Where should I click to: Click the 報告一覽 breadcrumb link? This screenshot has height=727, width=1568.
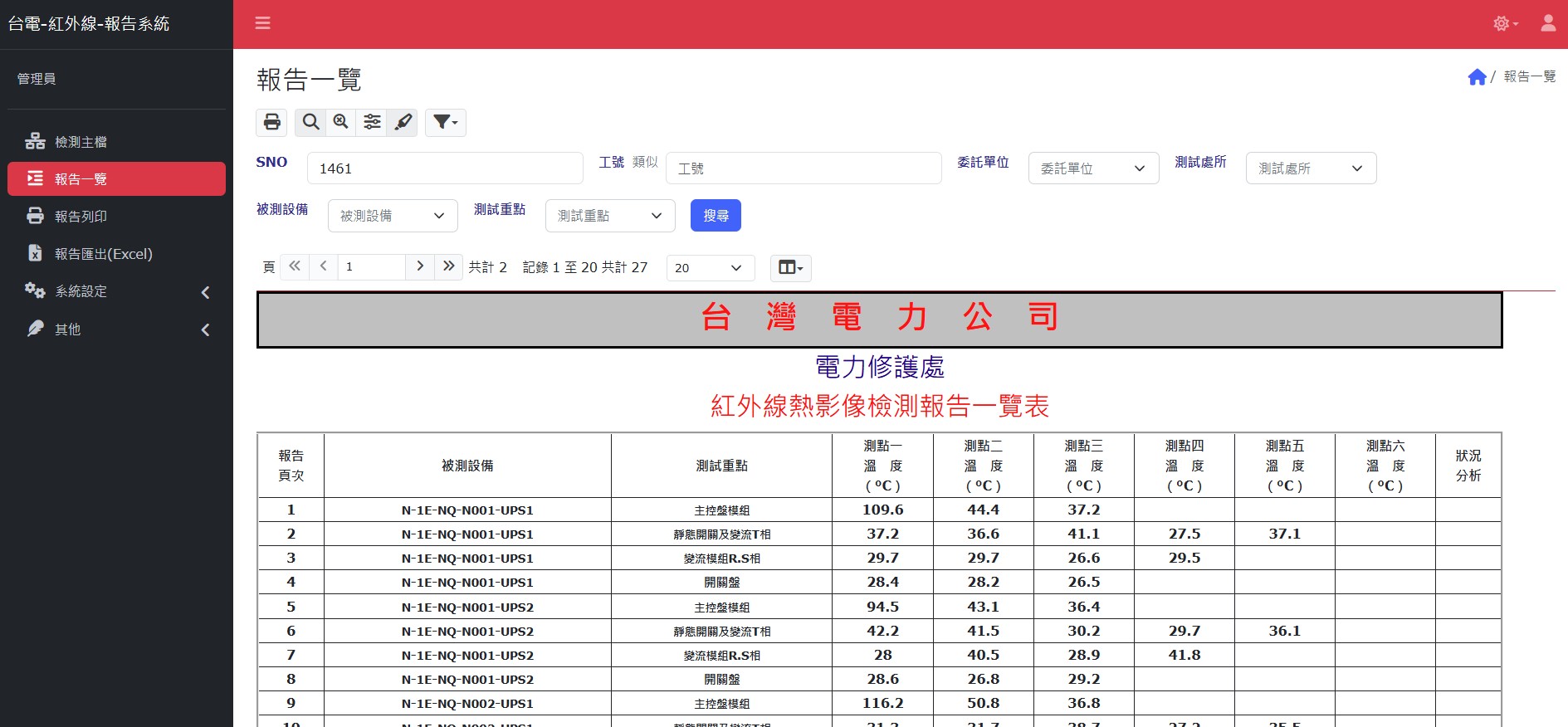(x=1530, y=76)
